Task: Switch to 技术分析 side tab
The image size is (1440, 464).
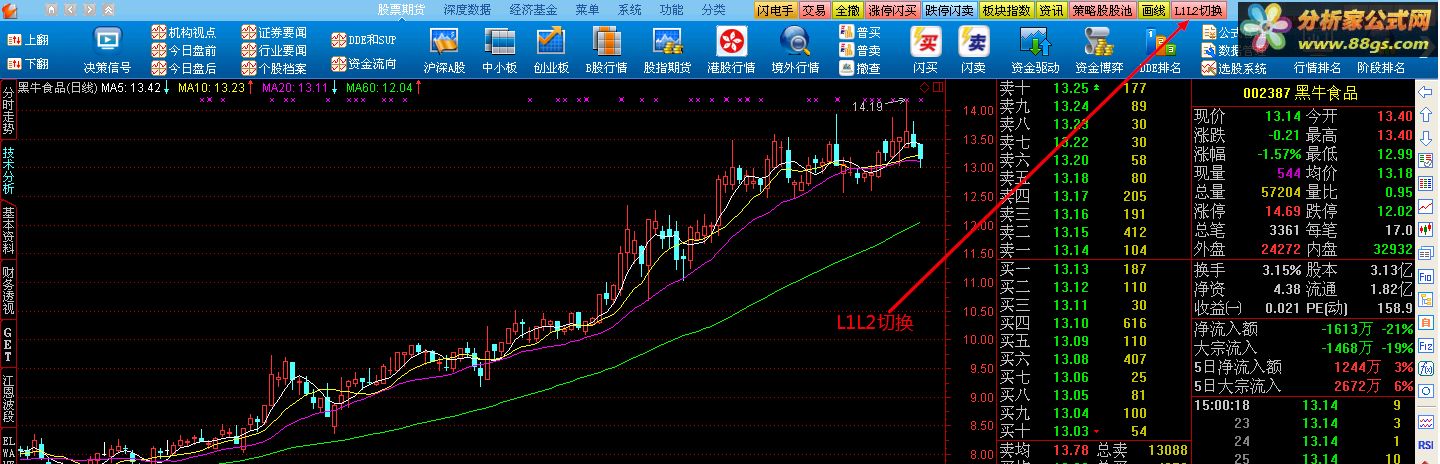Action: point(8,170)
